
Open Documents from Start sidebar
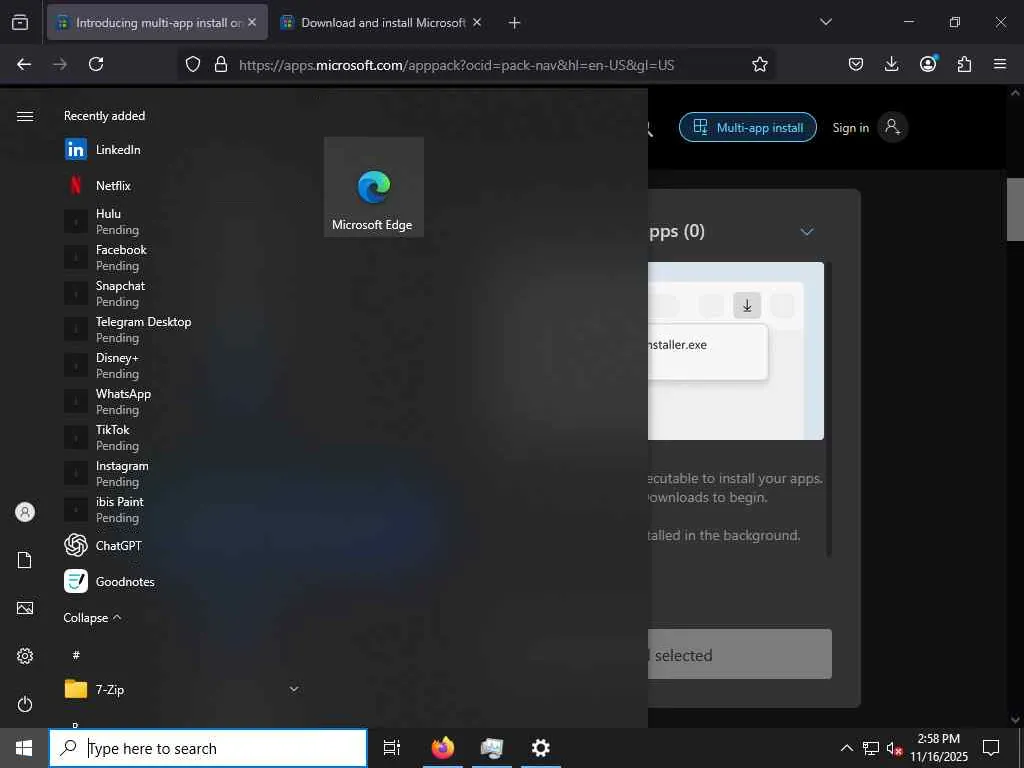coord(25,560)
